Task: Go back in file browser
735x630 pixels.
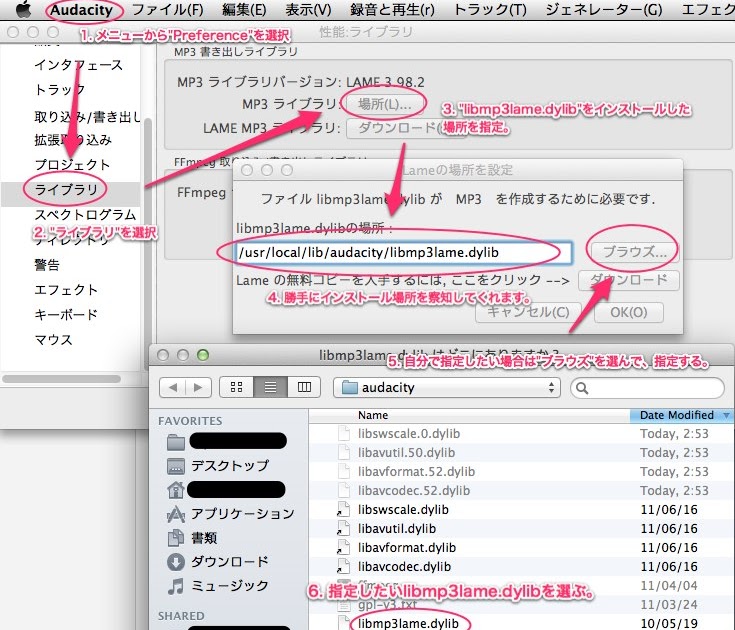Action: click(x=172, y=387)
